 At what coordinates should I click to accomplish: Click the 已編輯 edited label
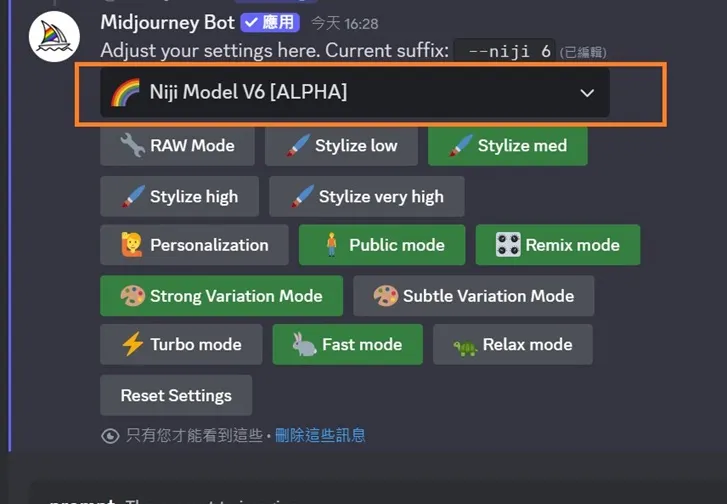coord(583,52)
